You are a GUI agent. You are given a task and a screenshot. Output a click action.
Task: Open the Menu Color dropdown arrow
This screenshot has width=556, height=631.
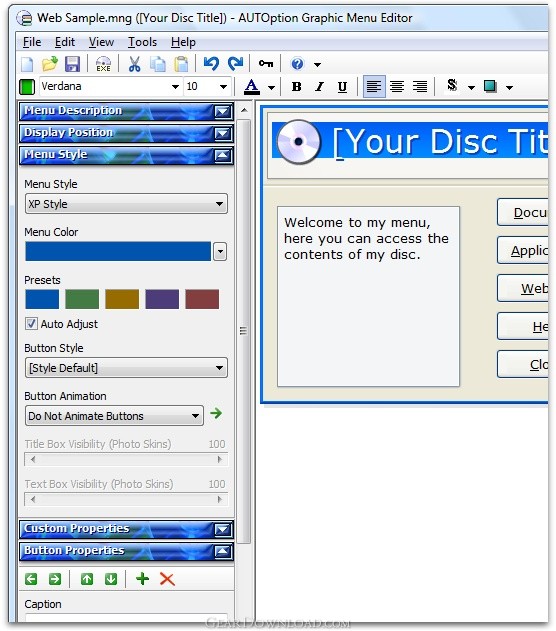coord(220,252)
